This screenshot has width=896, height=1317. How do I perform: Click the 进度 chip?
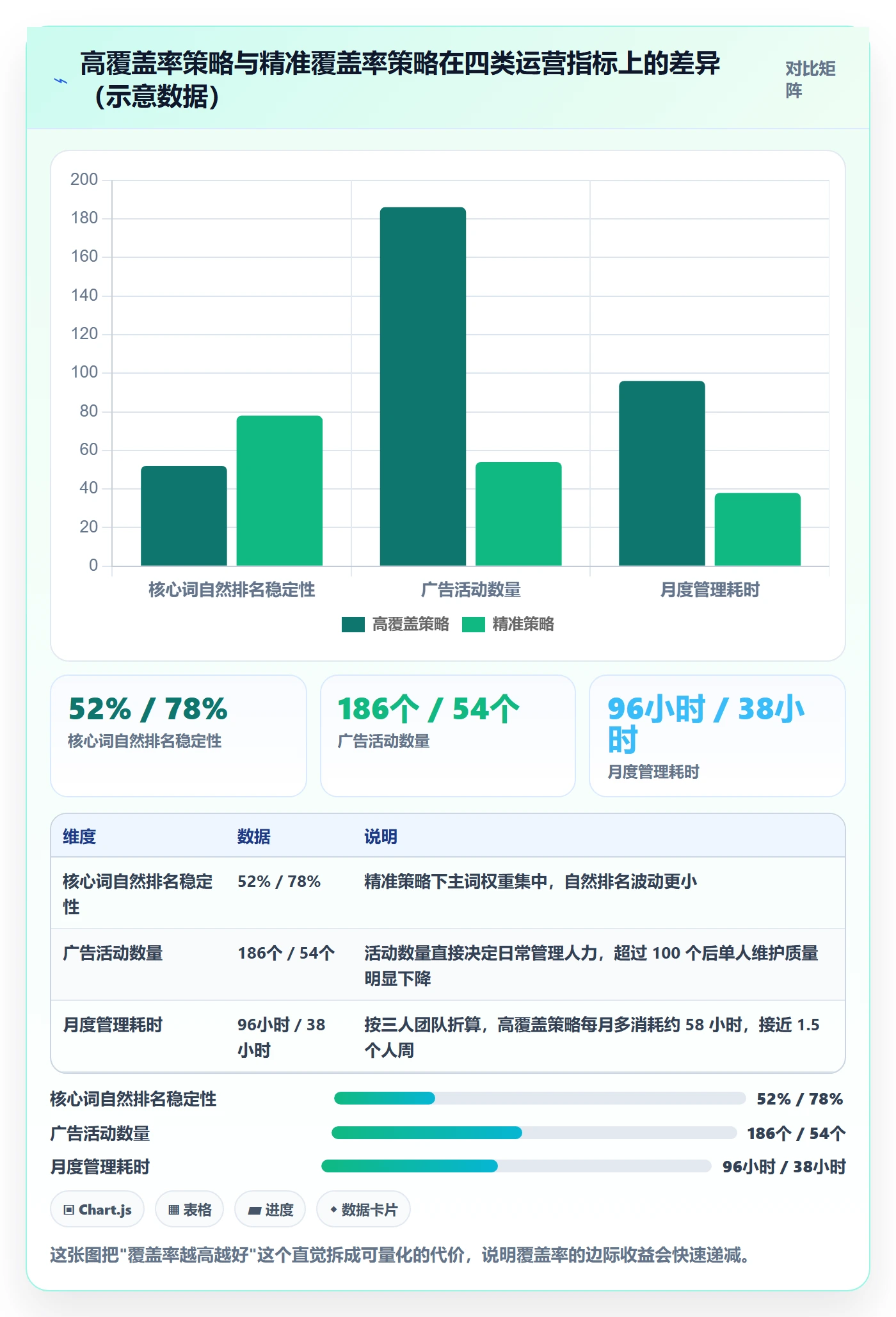click(270, 1209)
